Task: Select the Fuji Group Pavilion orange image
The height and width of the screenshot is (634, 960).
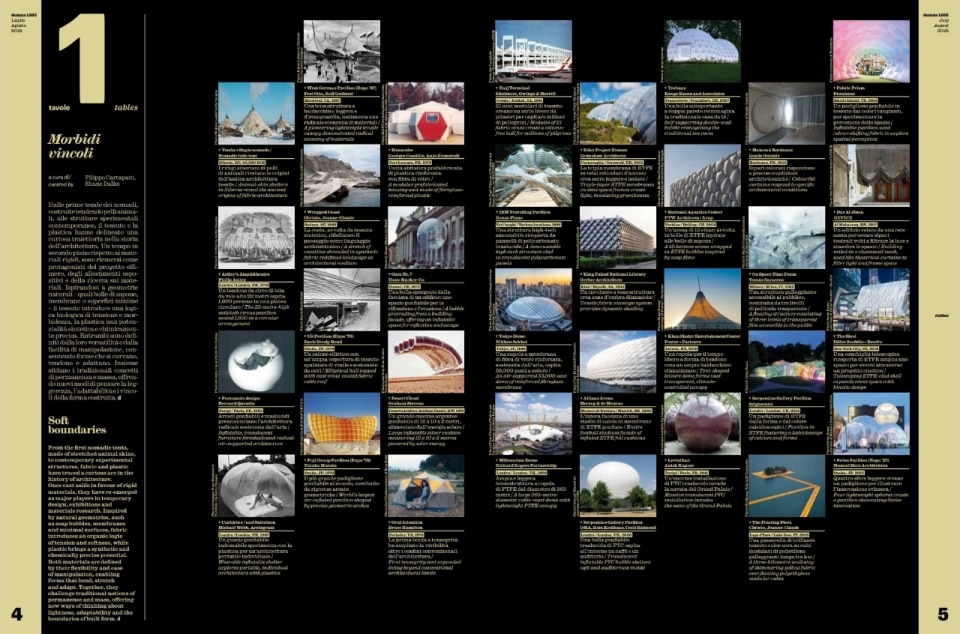Action: pos(341,420)
